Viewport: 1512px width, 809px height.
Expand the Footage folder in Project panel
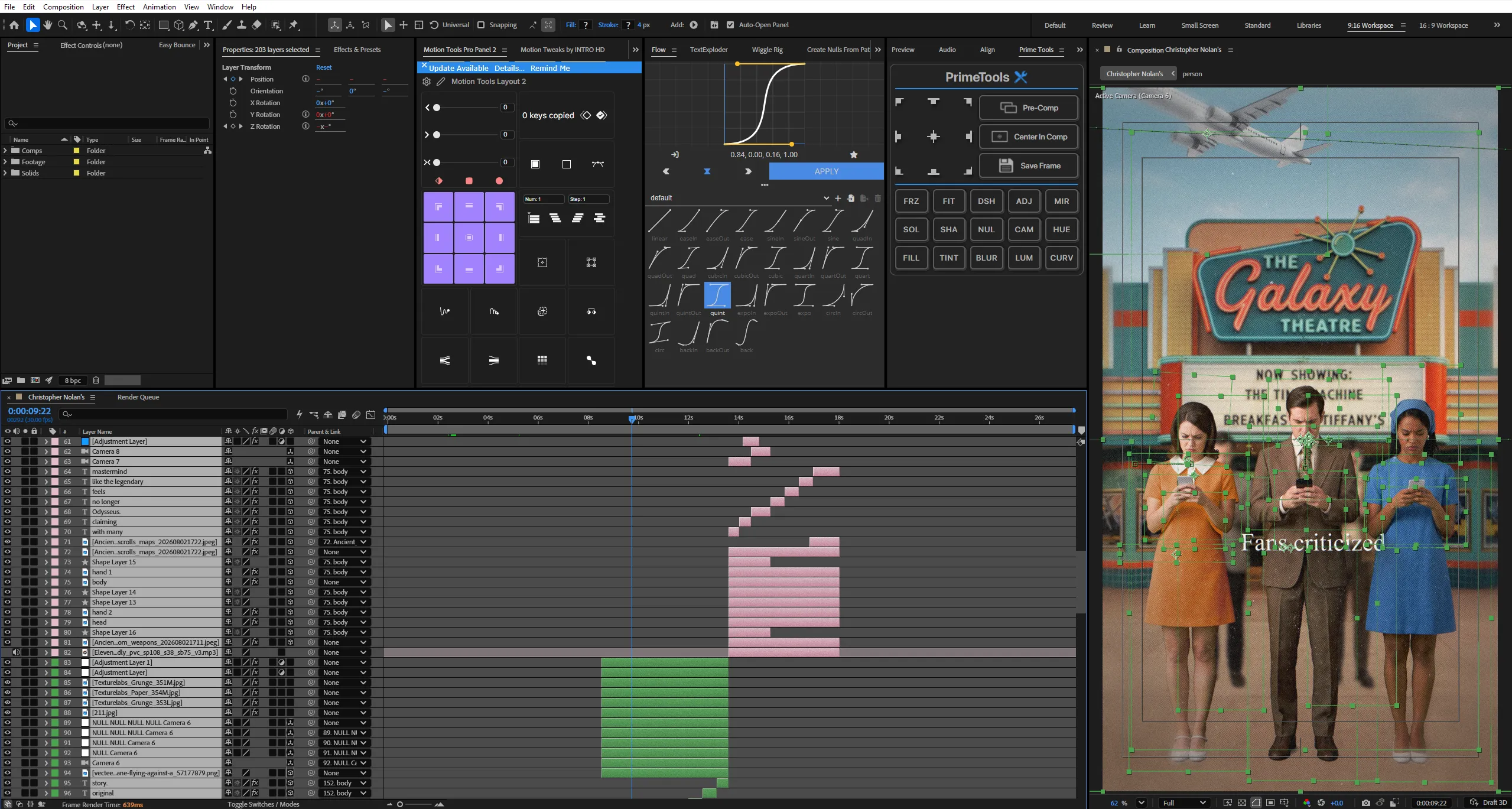coord(5,162)
